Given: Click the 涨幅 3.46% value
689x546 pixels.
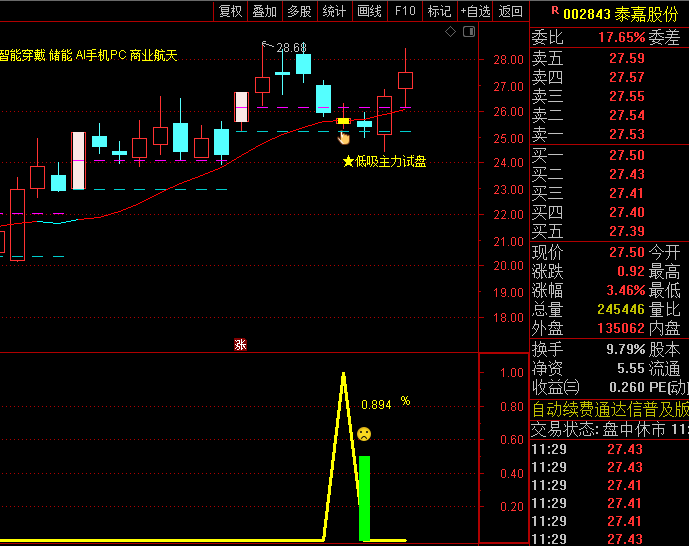Looking at the screenshot, I should [626, 290].
